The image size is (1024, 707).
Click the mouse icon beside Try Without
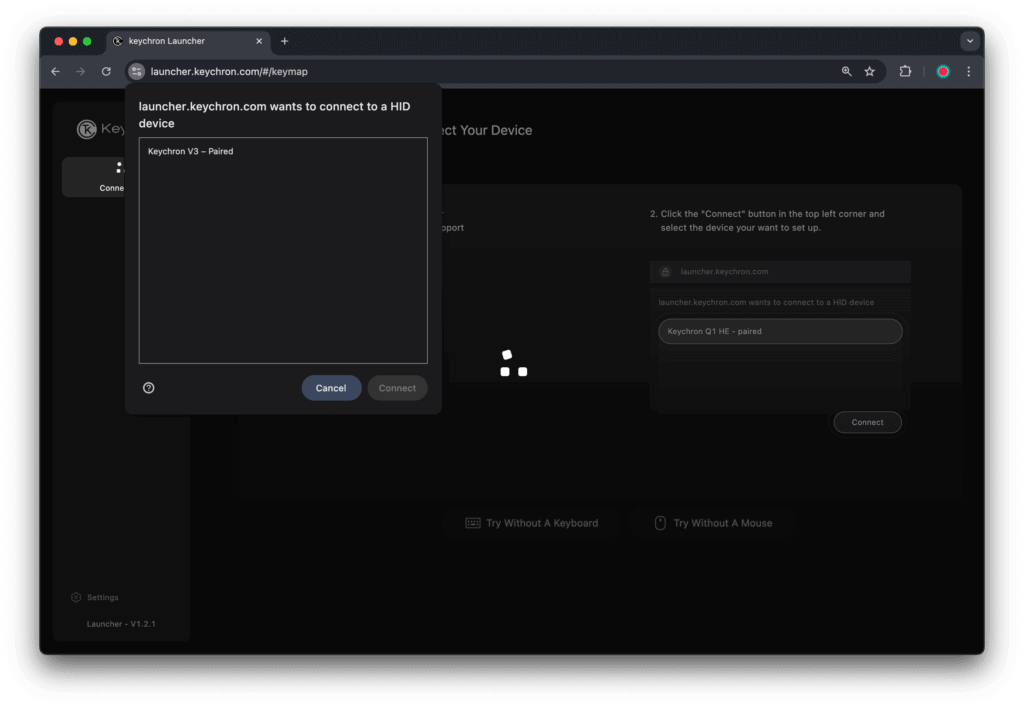tap(660, 523)
